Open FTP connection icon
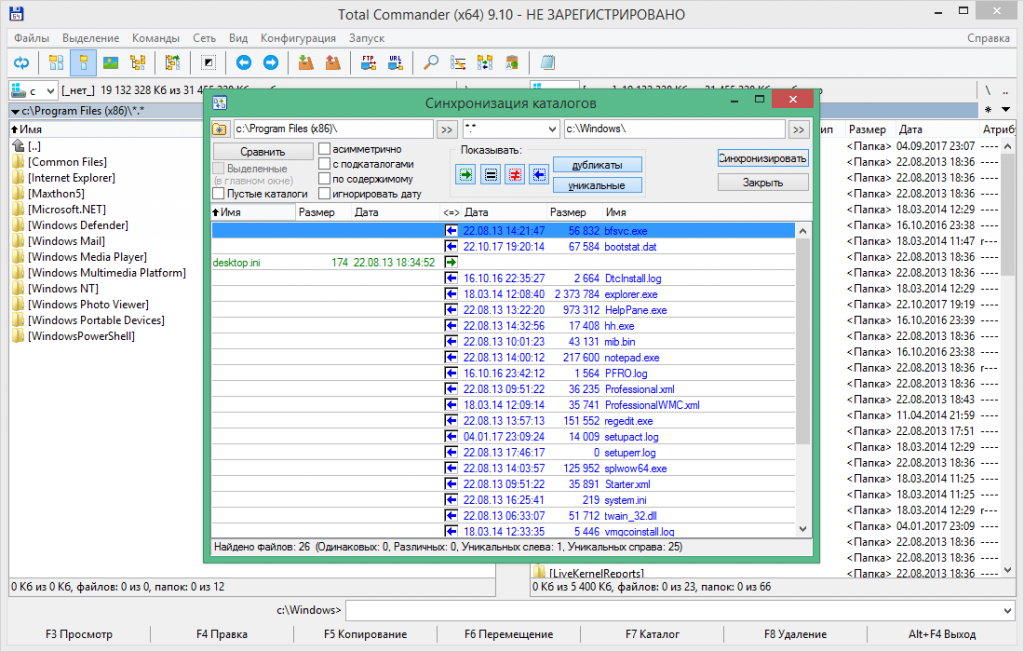 tap(368, 63)
